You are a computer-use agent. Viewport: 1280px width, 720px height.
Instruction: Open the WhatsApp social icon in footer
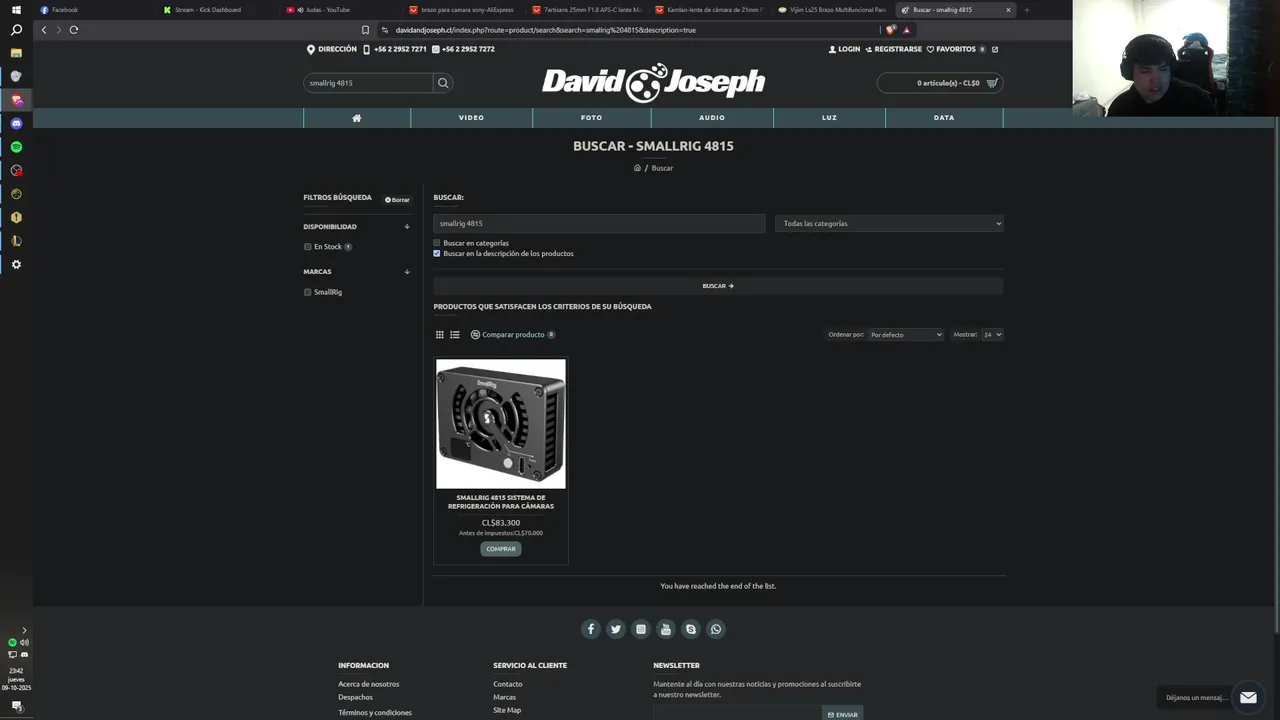coord(716,629)
